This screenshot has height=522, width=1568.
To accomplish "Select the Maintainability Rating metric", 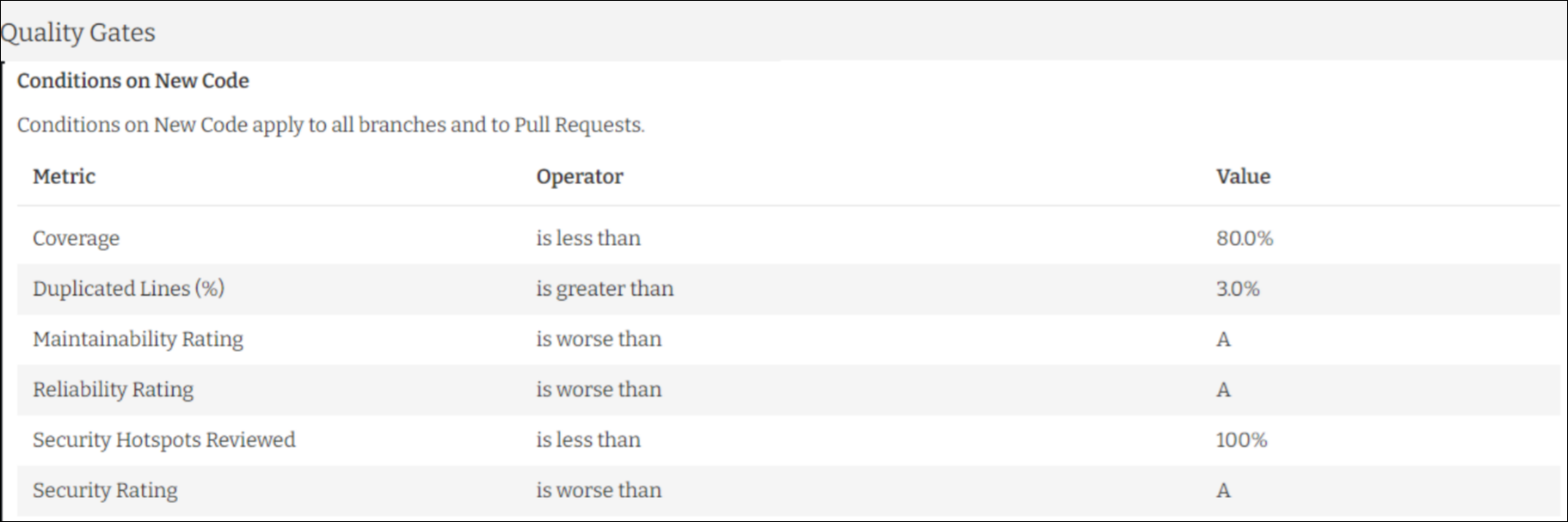I will (x=138, y=339).
